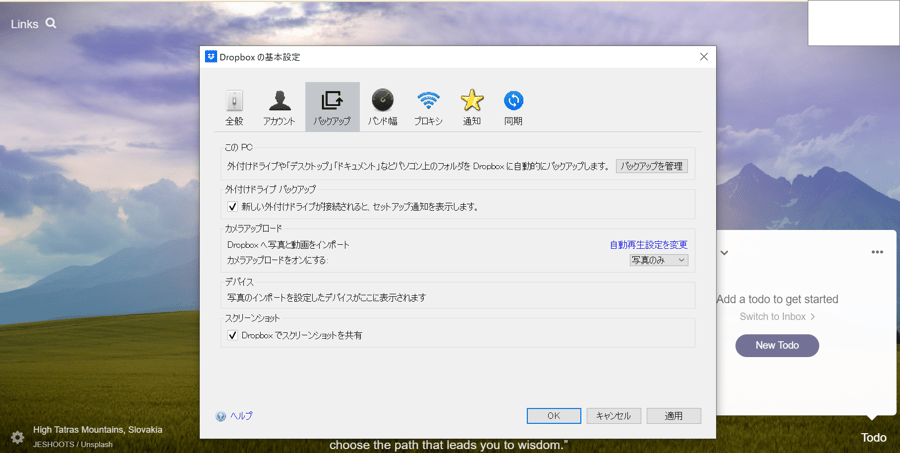The image size is (900, 453).
Task: Confirm with the OK button
Action: pos(554,416)
